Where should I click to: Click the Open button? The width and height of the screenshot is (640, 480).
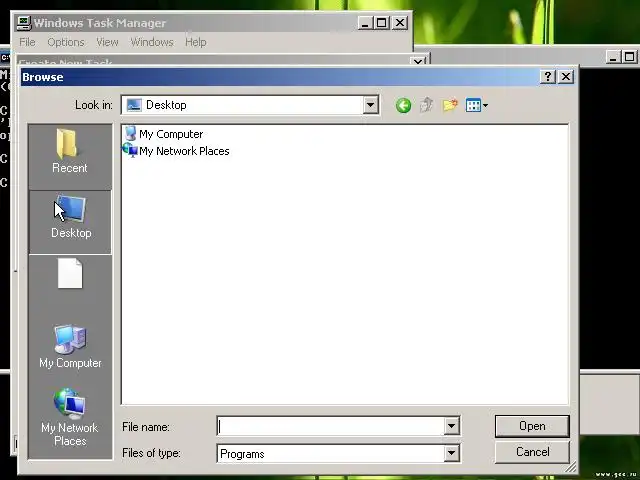[532, 426]
